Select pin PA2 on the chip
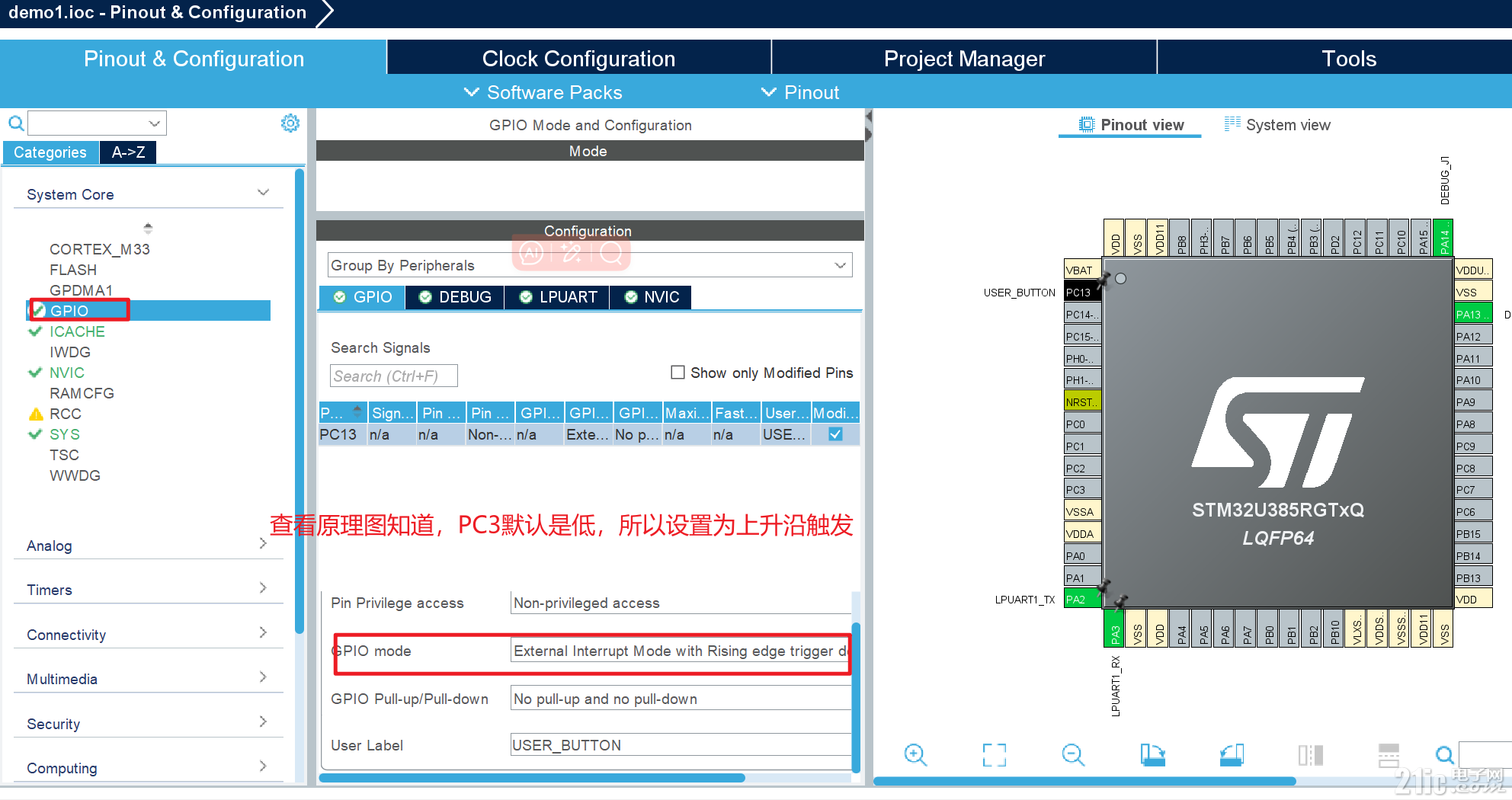The width and height of the screenshot is (1512, 800). point(1082,600)
